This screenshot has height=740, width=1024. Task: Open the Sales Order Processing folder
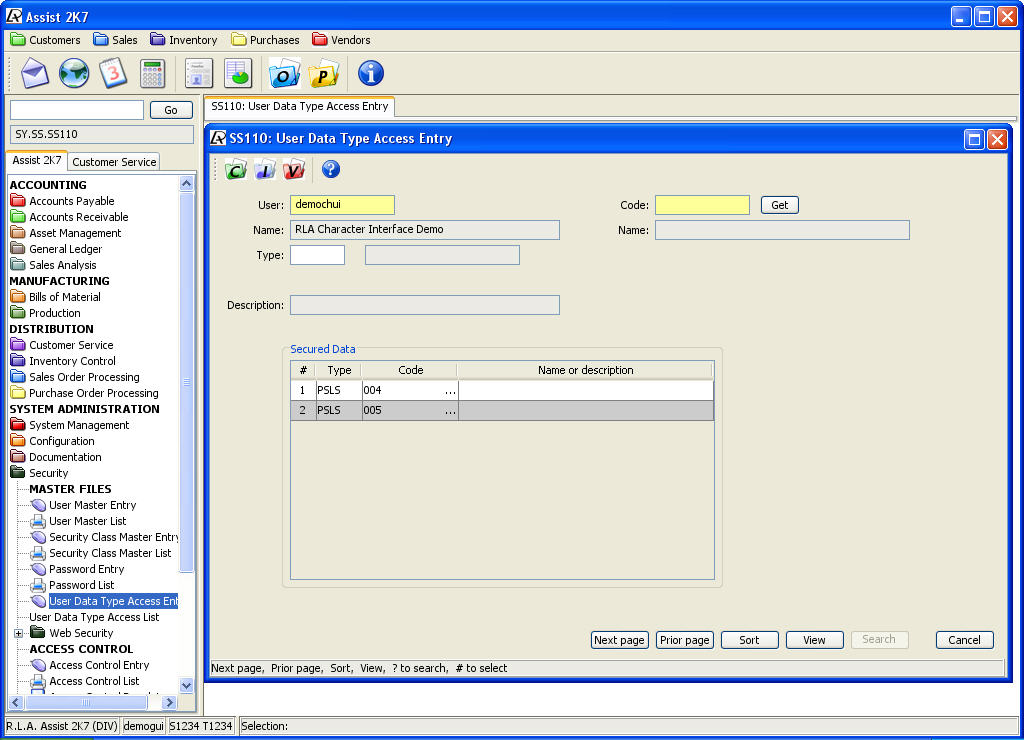click(75, 377)
